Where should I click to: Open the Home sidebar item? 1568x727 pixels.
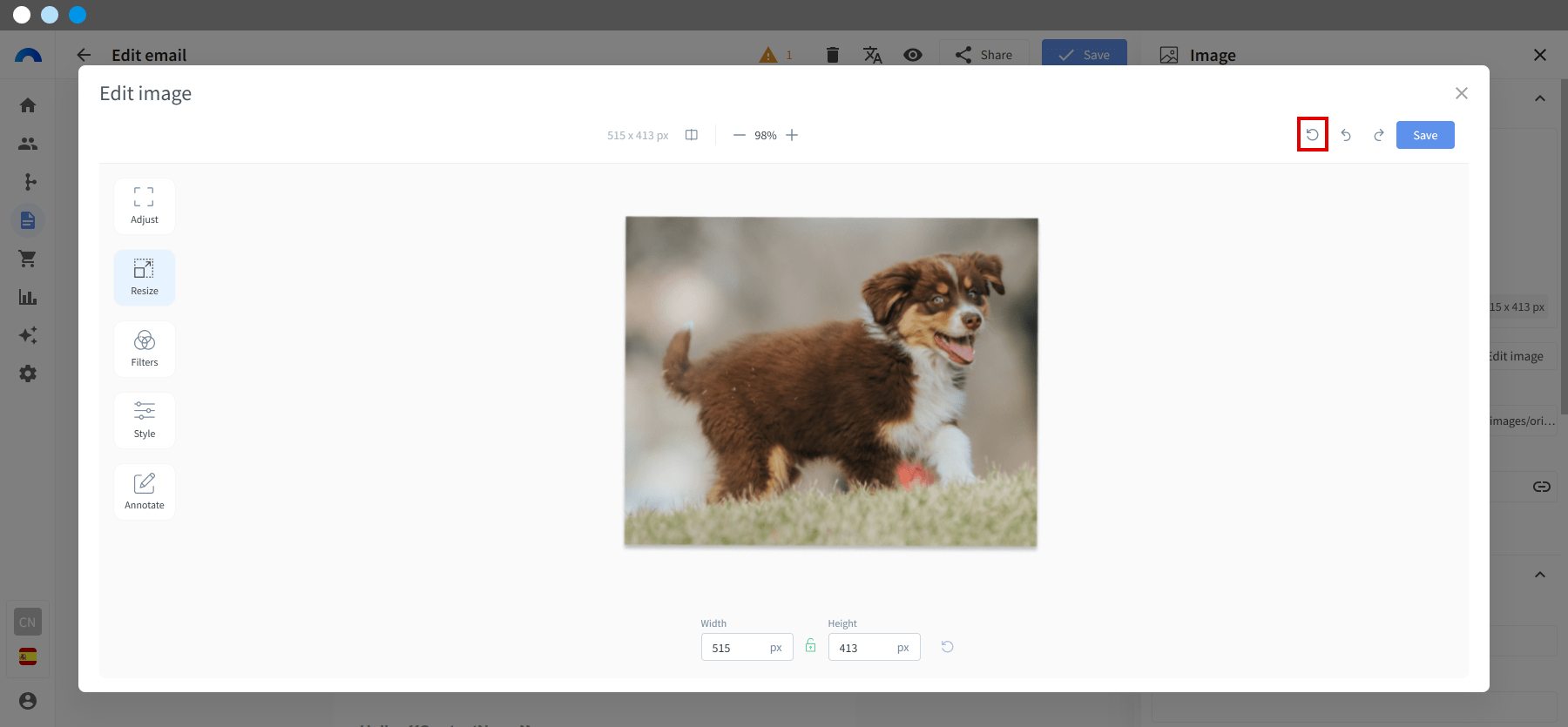[x=28, y=105]
